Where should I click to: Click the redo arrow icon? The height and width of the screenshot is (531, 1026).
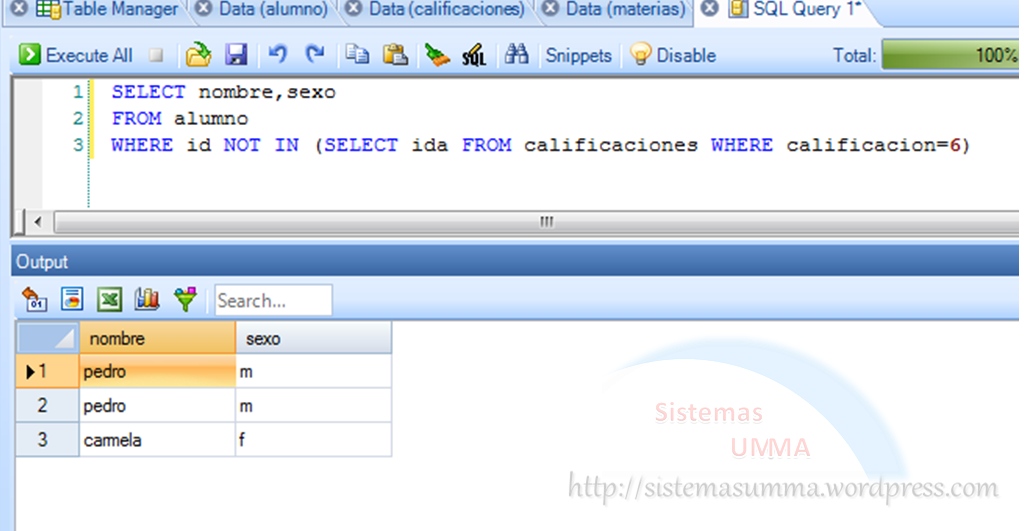point(315,55)
